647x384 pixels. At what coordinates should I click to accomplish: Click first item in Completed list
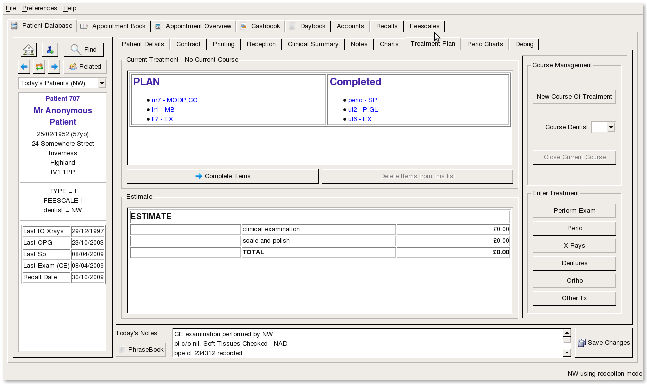tap(363, 100)
